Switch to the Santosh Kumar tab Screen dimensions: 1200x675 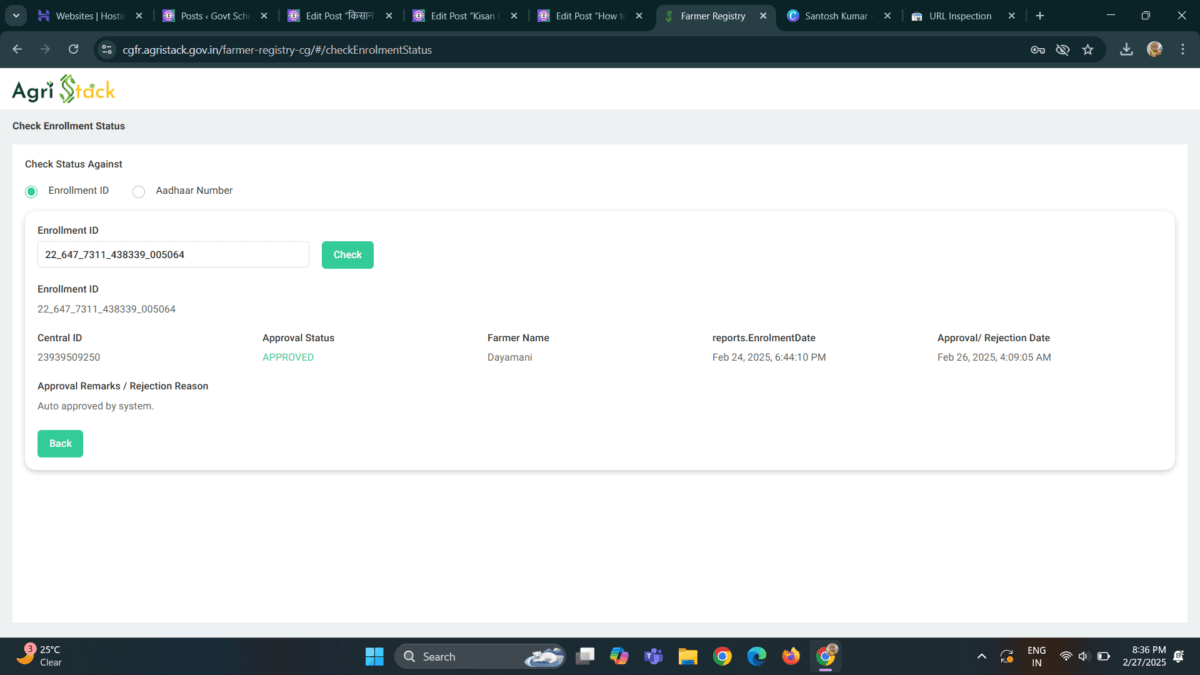tap(838, 16)
